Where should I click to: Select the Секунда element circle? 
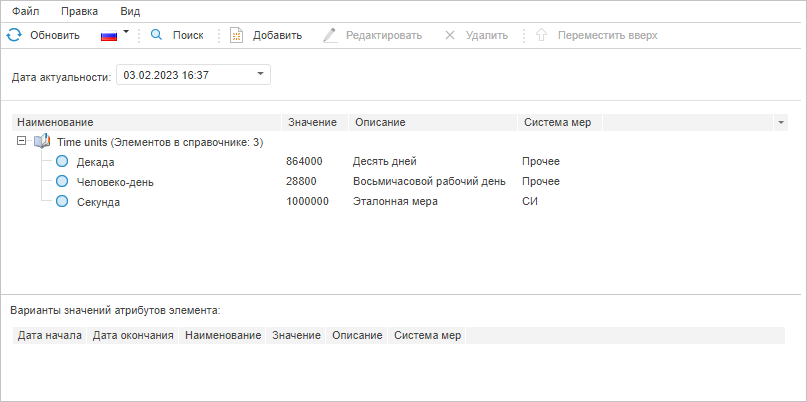(62, 201)
